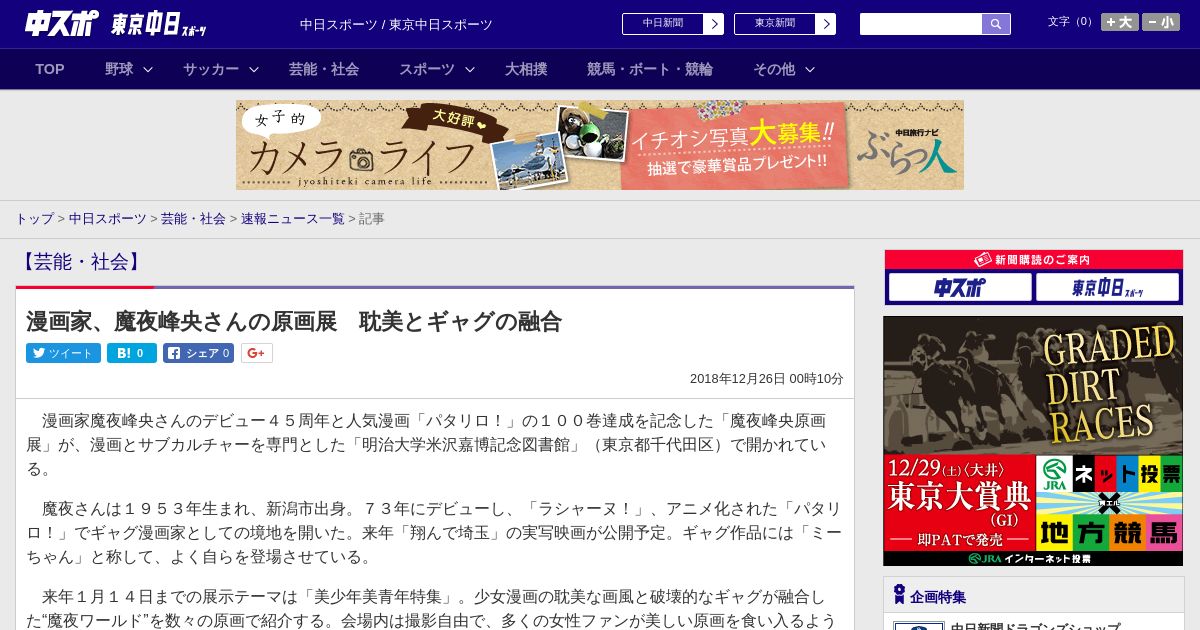Open 大相撲 navigation item
1200x630 pixels.
tap(526, 69)
